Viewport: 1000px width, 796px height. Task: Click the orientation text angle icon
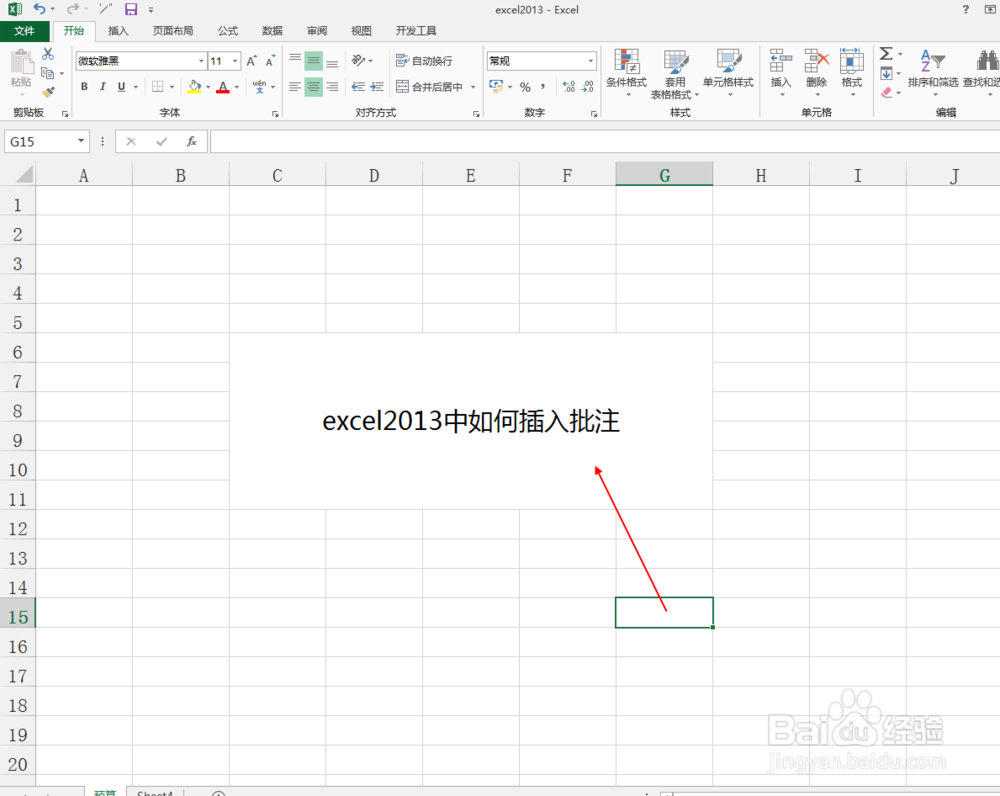[359, 61]
